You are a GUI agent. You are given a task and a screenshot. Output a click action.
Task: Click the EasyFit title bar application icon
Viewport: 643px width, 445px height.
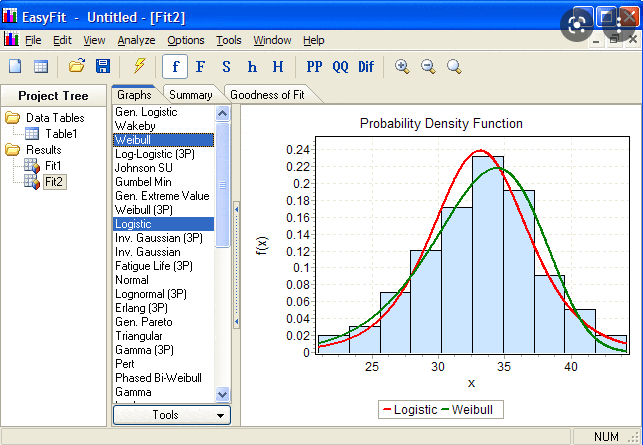pos(9,16)
